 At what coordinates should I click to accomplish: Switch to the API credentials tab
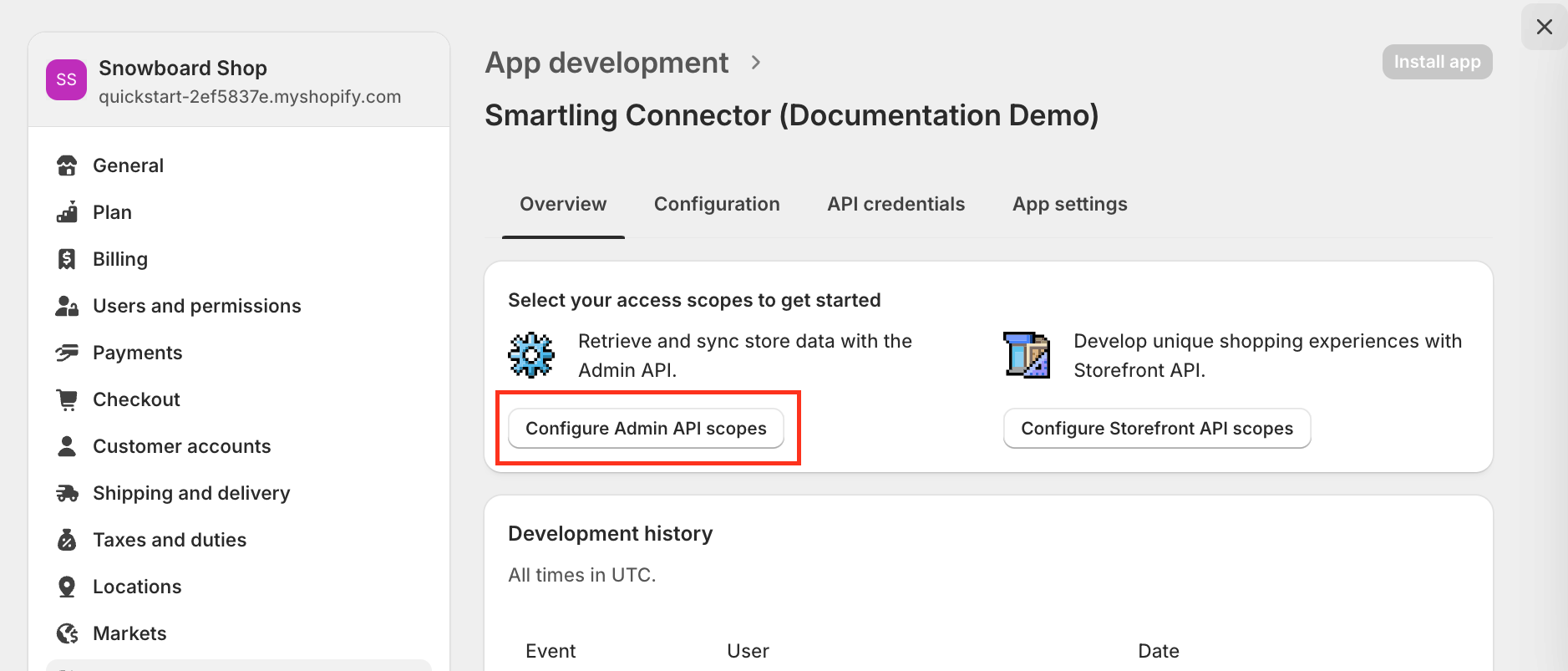click(x=896, y=205)
